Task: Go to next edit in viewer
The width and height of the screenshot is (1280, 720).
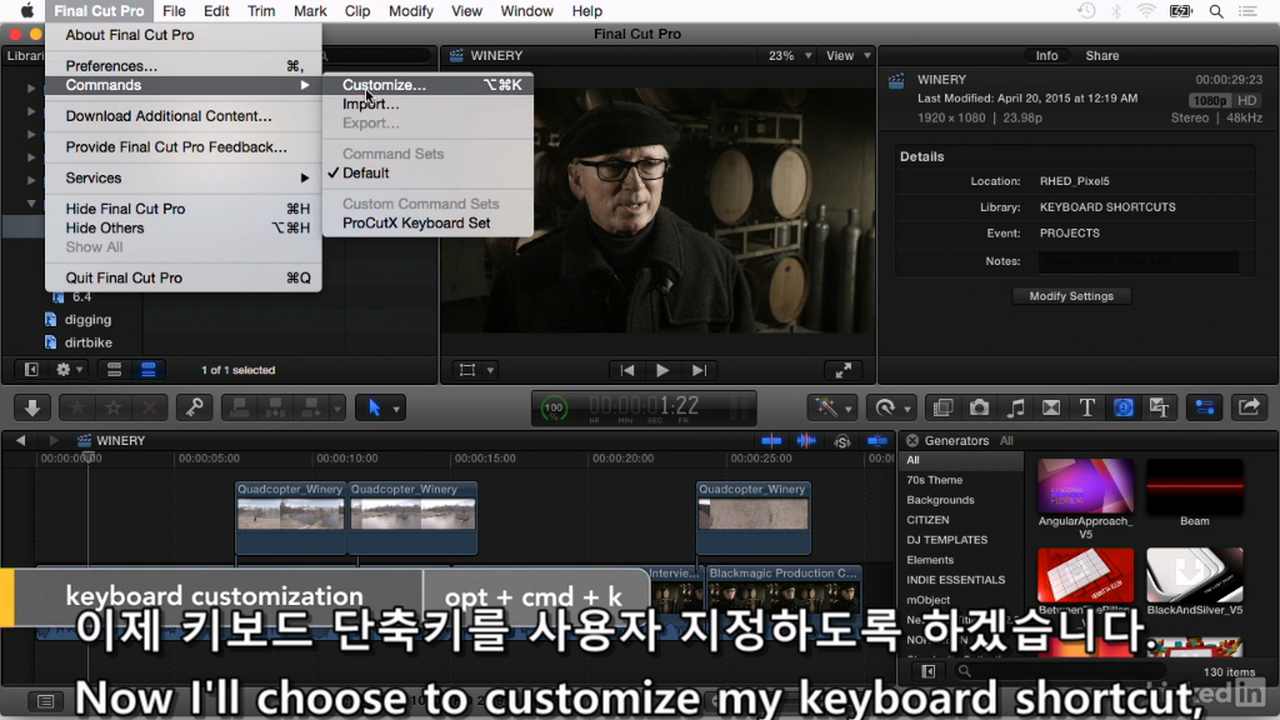Action: point(699,370)
